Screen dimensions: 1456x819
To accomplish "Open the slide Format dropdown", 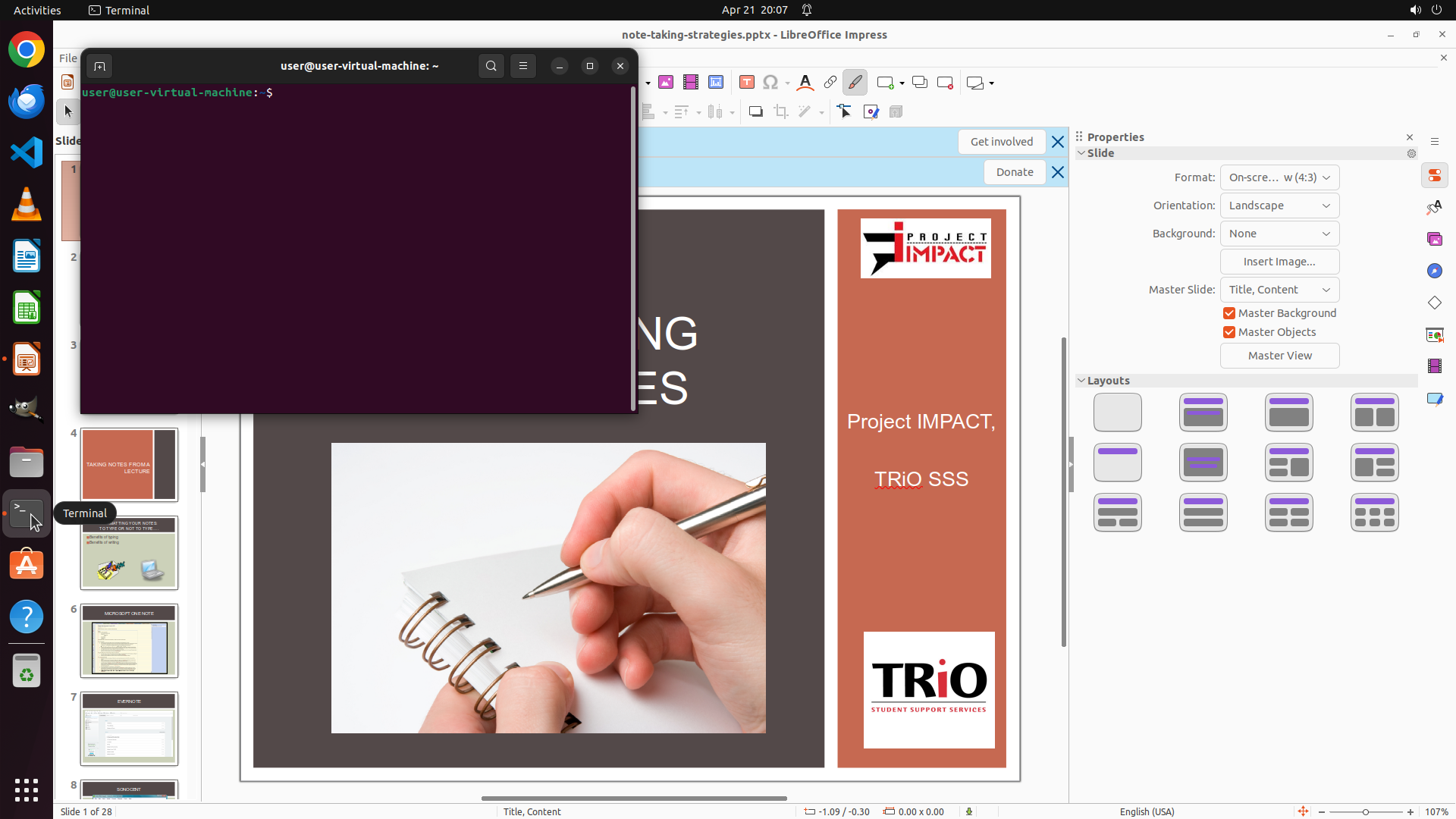I will (1279, 177).
